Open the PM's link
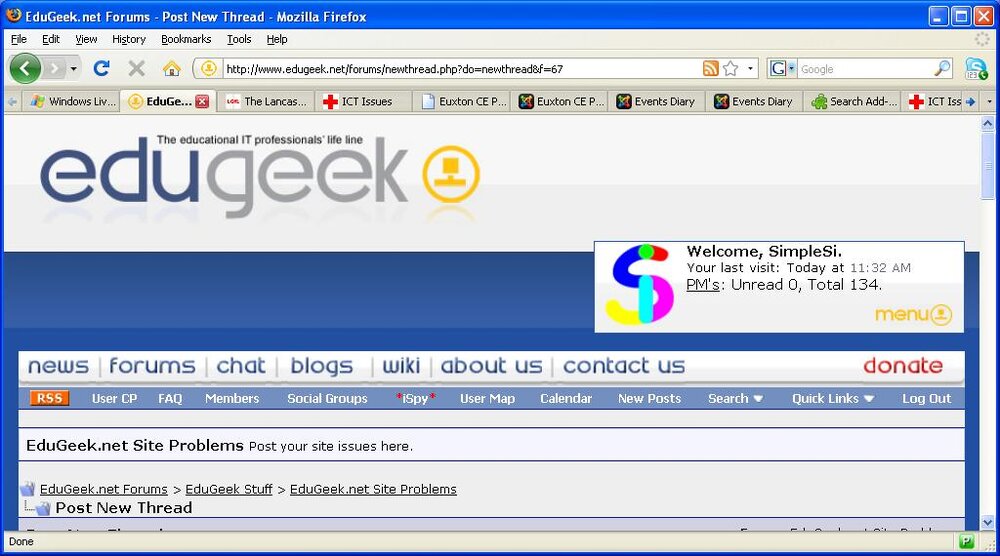 point(702,285)
